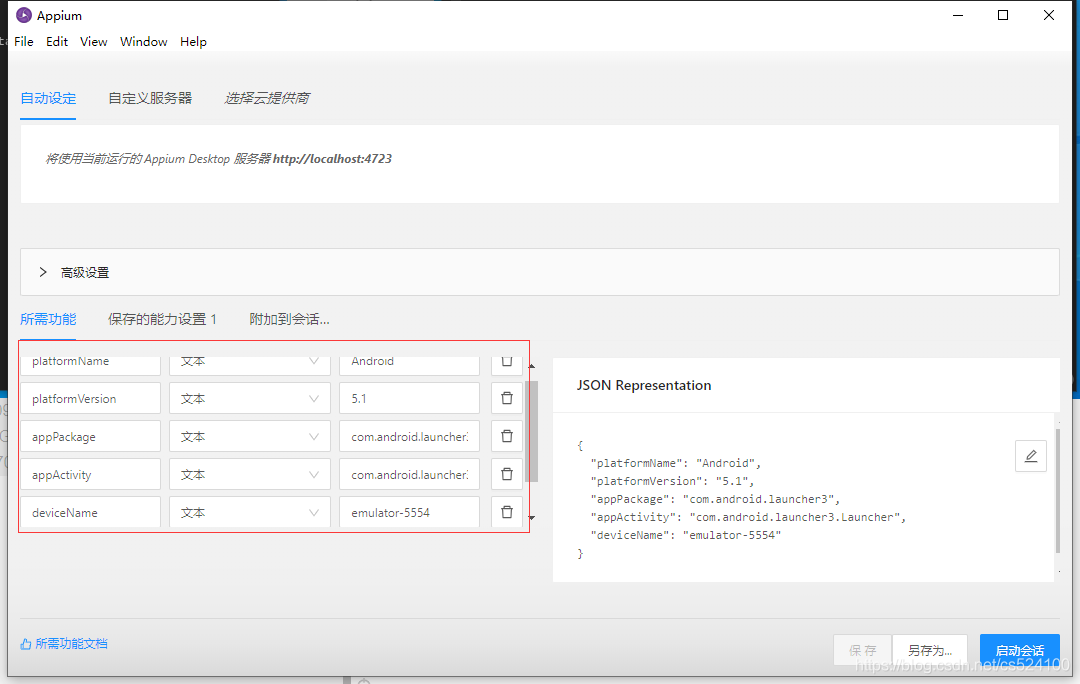
Task: Open type dropdown for platformVersion row
Action: [249, 398]
